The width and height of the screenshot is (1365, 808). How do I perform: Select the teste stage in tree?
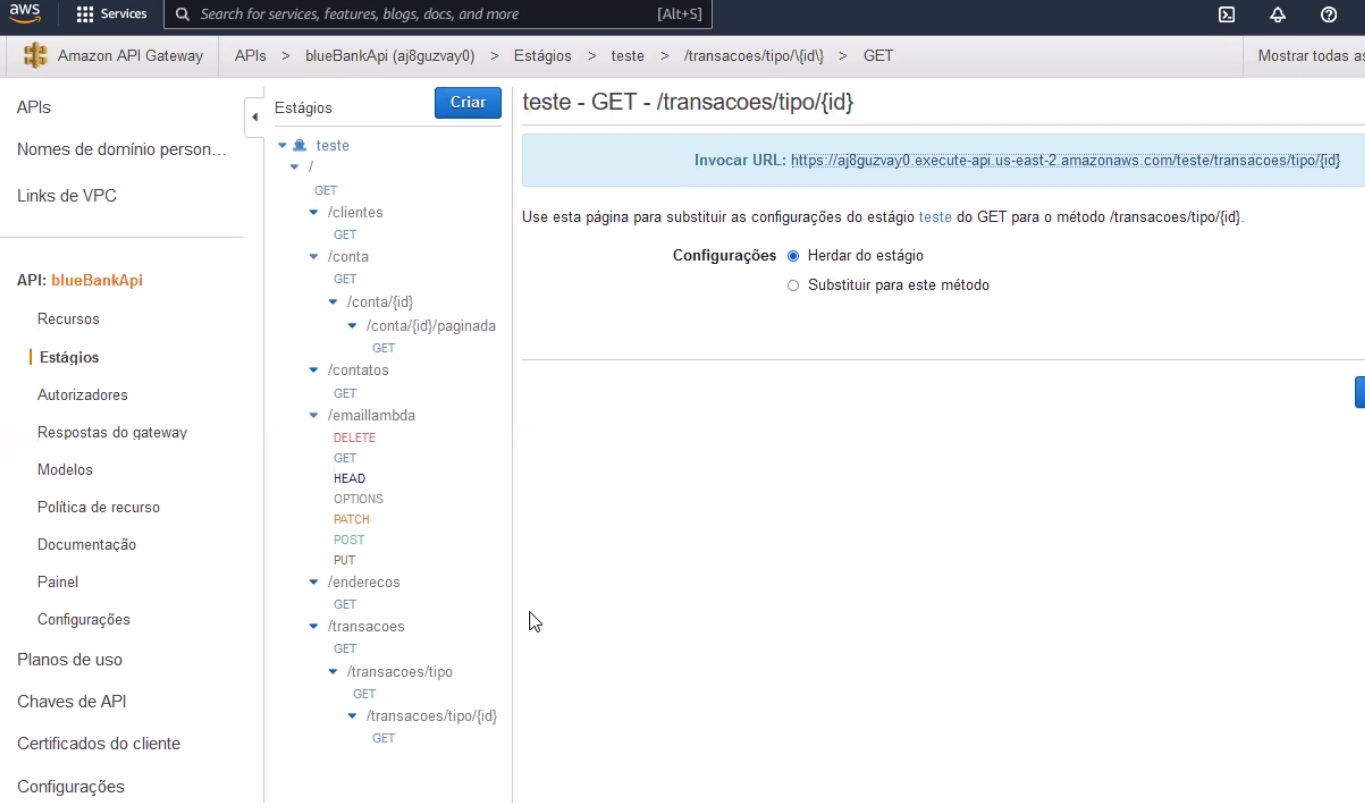click(333, 145)
